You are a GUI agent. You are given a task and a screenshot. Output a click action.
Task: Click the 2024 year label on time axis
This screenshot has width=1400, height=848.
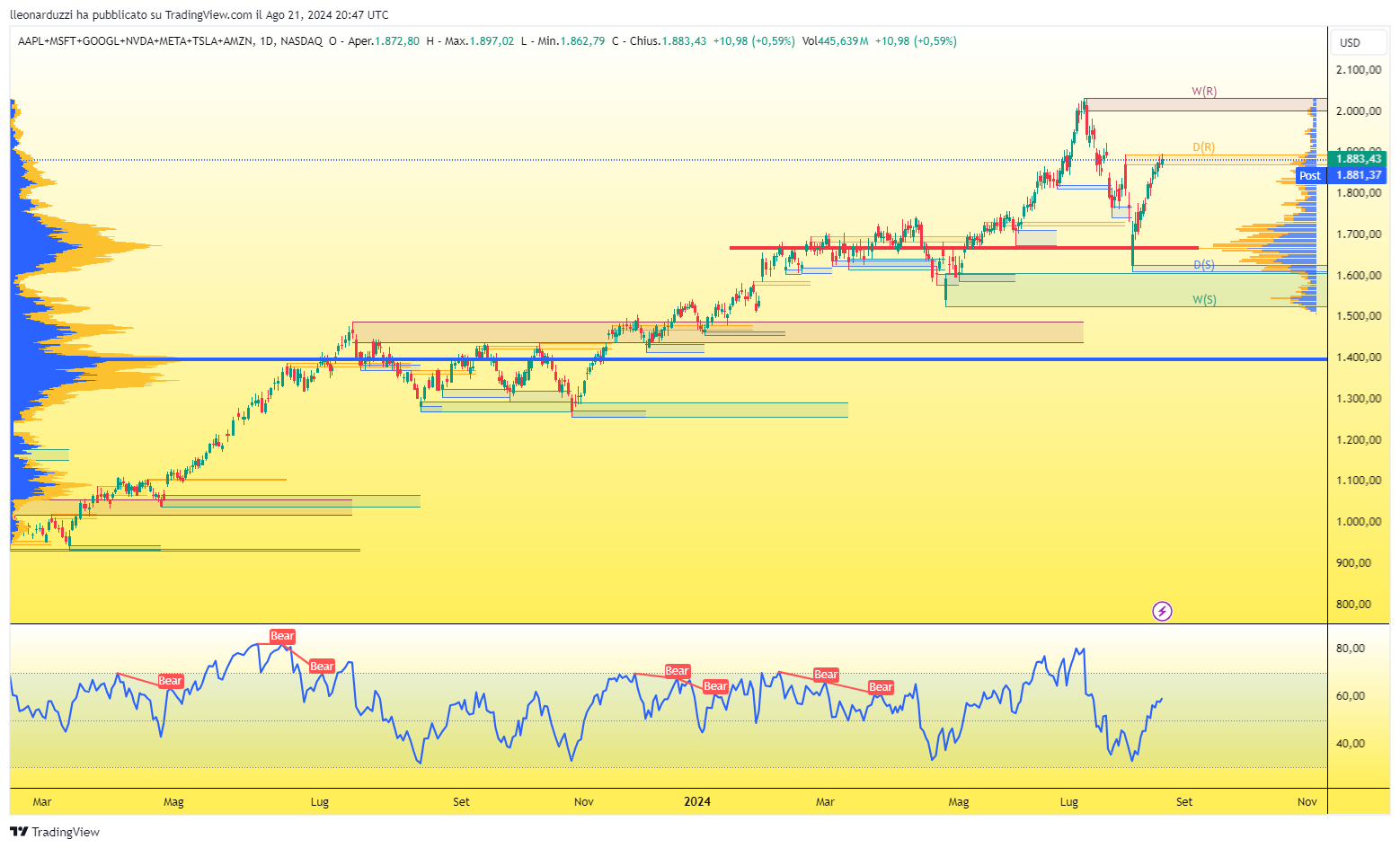point(697,801)
